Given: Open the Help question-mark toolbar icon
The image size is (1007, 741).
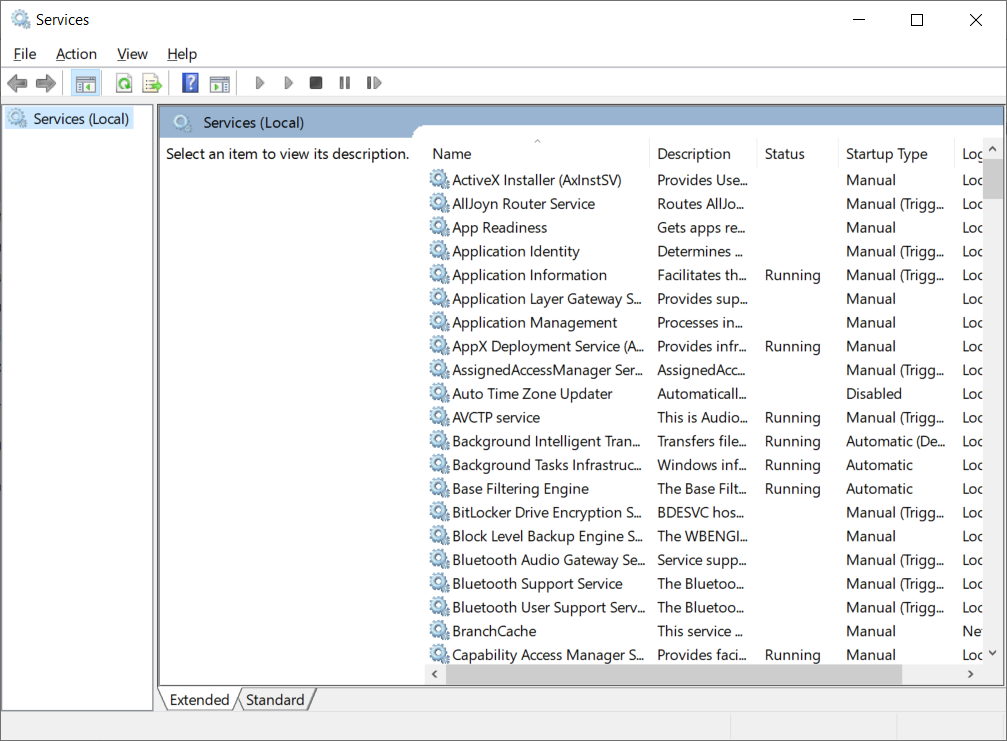Looking at the screenshot, I should click(190, 83).
